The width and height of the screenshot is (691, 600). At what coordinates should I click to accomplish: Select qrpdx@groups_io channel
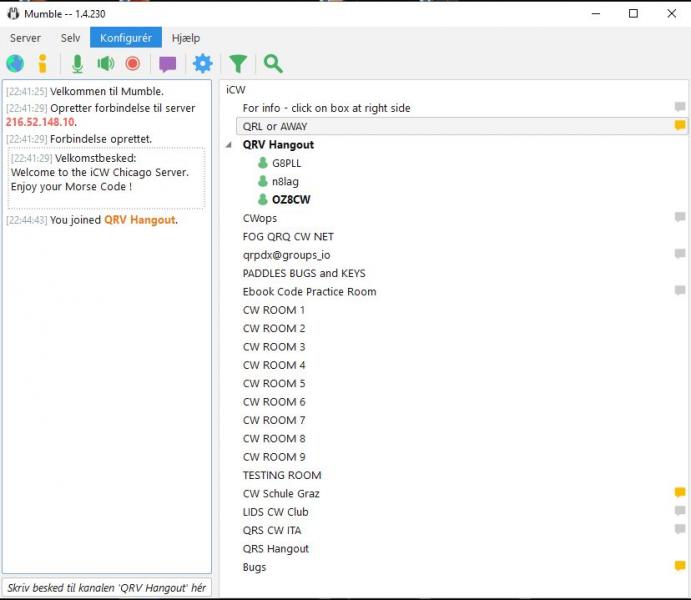(286, 255)
